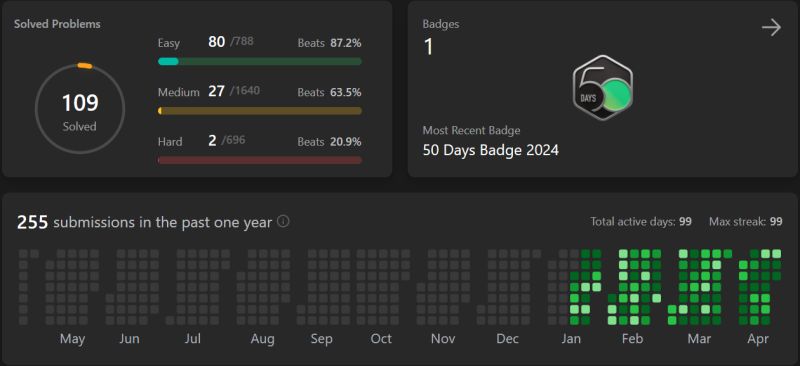800x366 pixels.
Task: Click the Medium 27 solved count
Action: (216, 91)
